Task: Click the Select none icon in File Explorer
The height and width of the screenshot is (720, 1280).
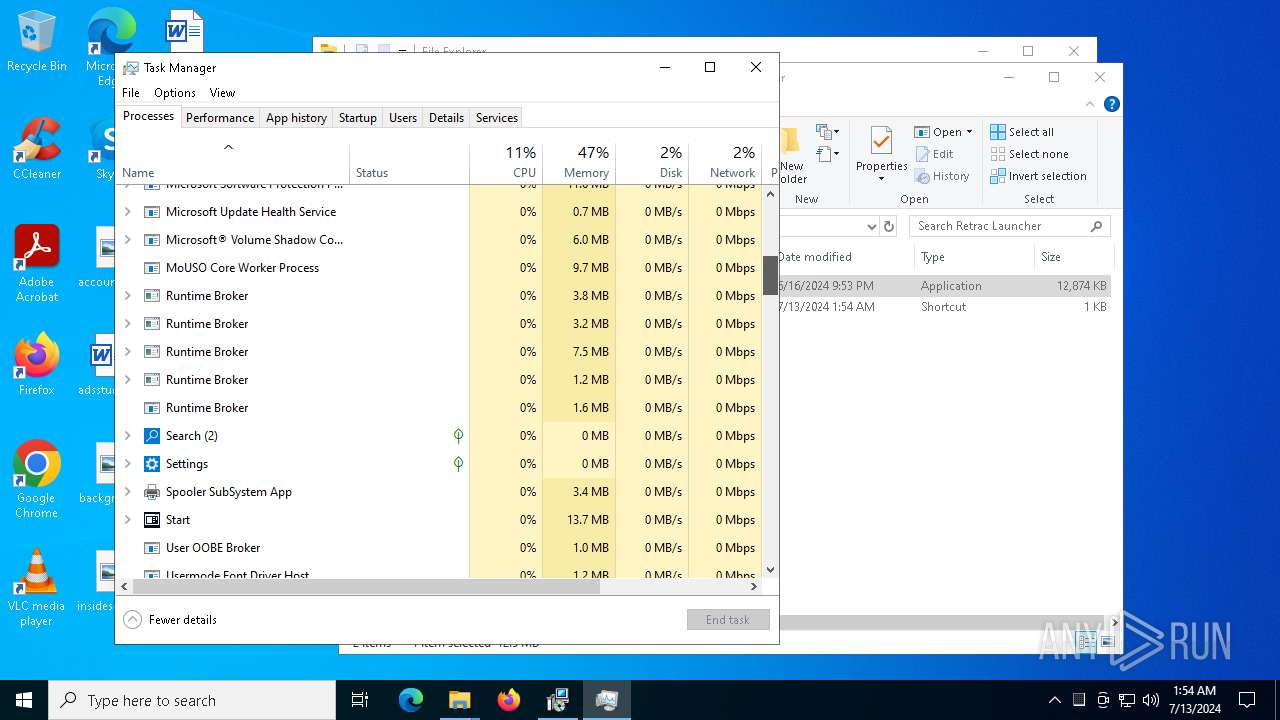Action: click(998, 154)
